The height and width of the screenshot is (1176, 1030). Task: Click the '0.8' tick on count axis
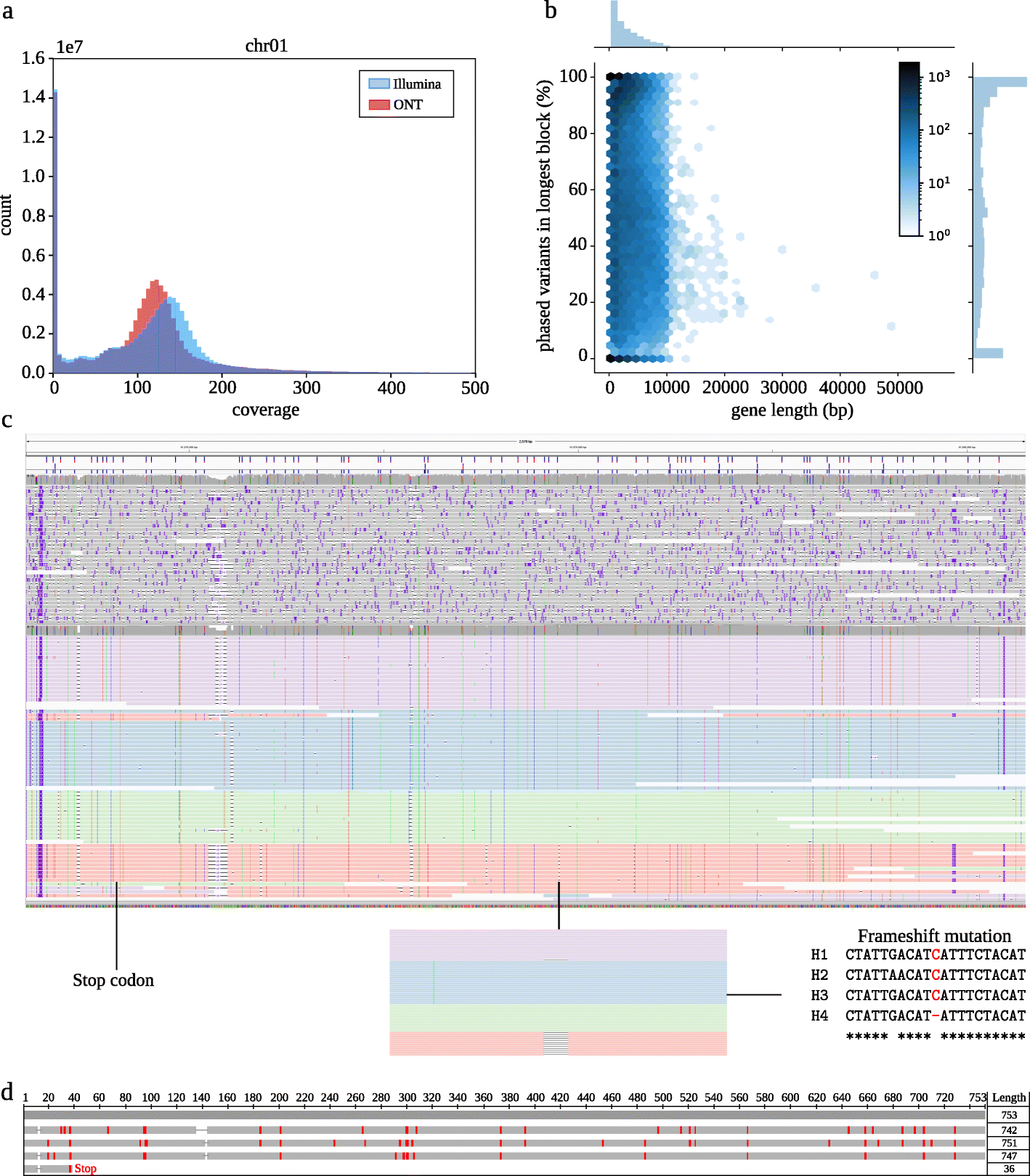33,215
